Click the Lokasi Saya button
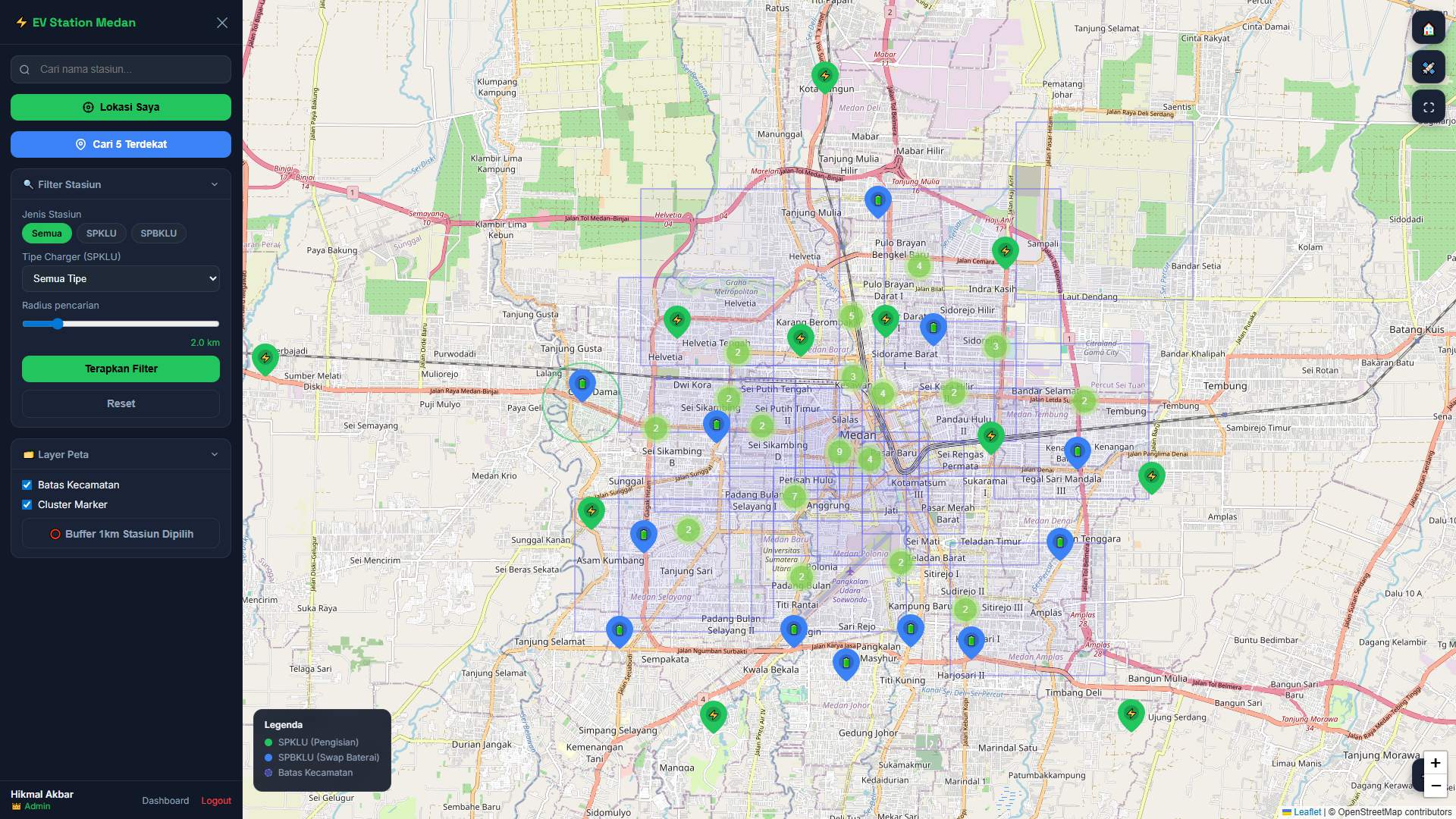The height and width of the screenshot is (819, 1456). [121, 107]
